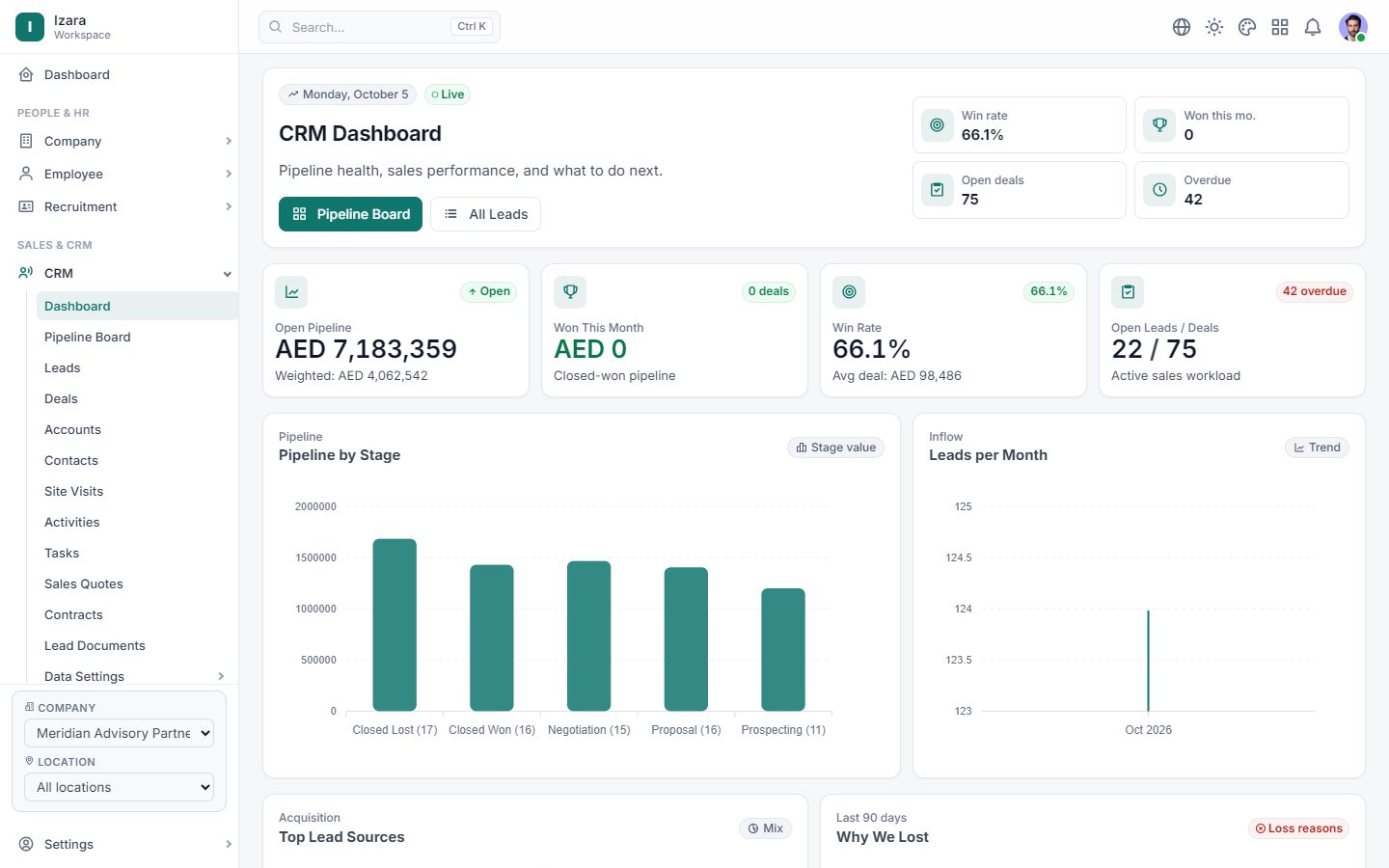Click the Open deals clipboard icon
The height and width of the screenshot is (868, 1389).
coord(937,190)
